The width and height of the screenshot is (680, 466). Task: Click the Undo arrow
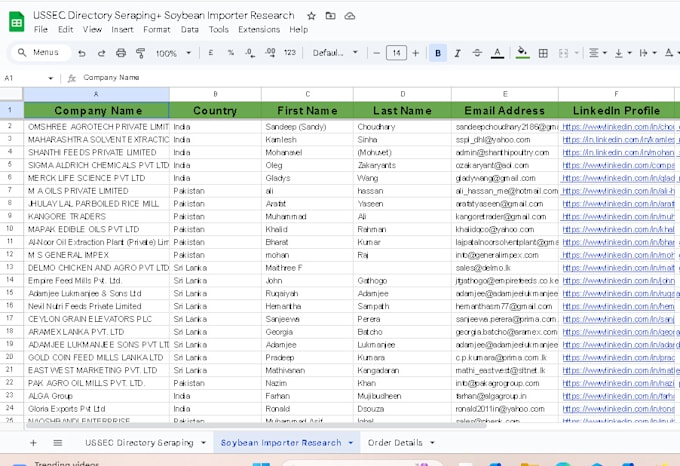82,53
